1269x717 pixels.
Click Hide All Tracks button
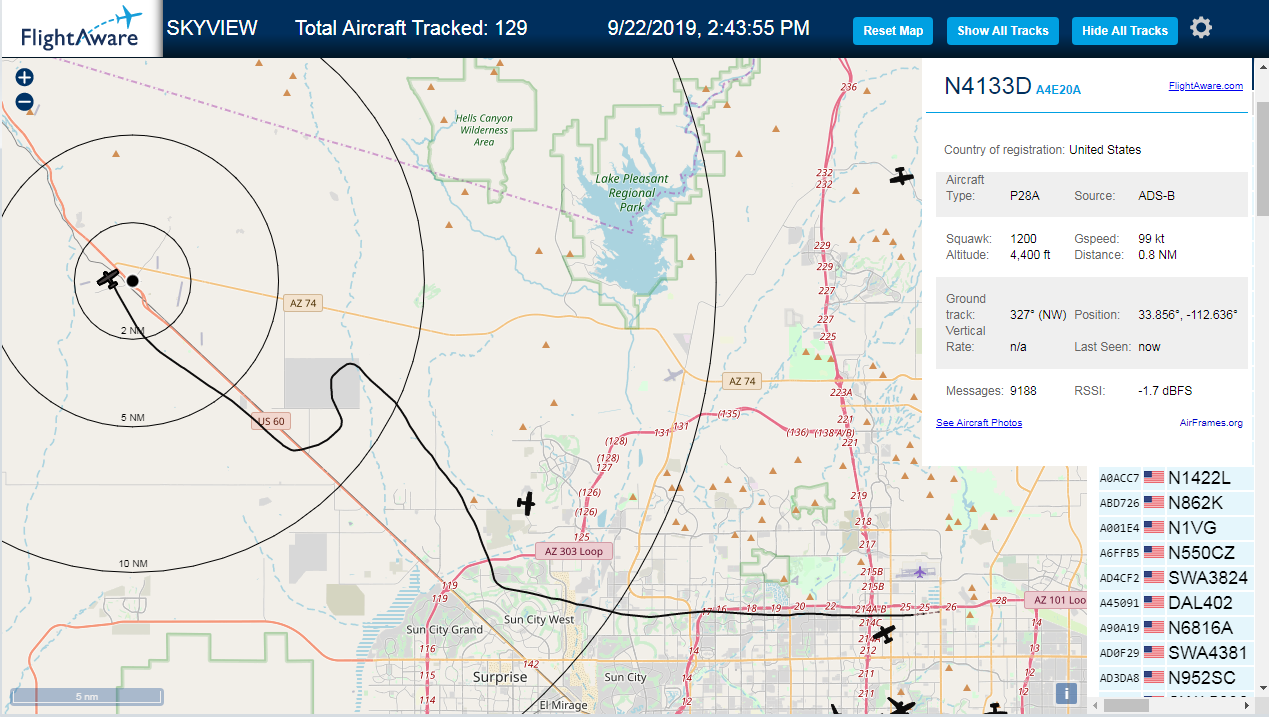pos(1125,31)
